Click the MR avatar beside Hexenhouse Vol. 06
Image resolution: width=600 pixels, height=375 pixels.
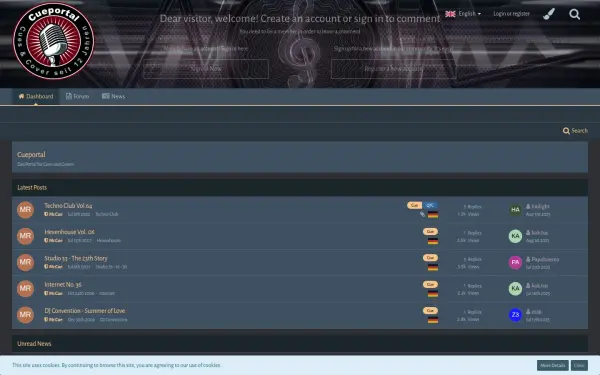[25, 236]
